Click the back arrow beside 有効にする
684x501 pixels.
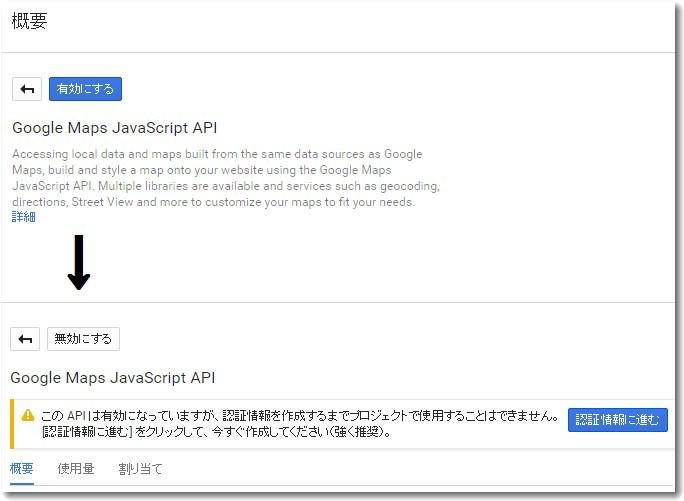click(x=27, y=89)
